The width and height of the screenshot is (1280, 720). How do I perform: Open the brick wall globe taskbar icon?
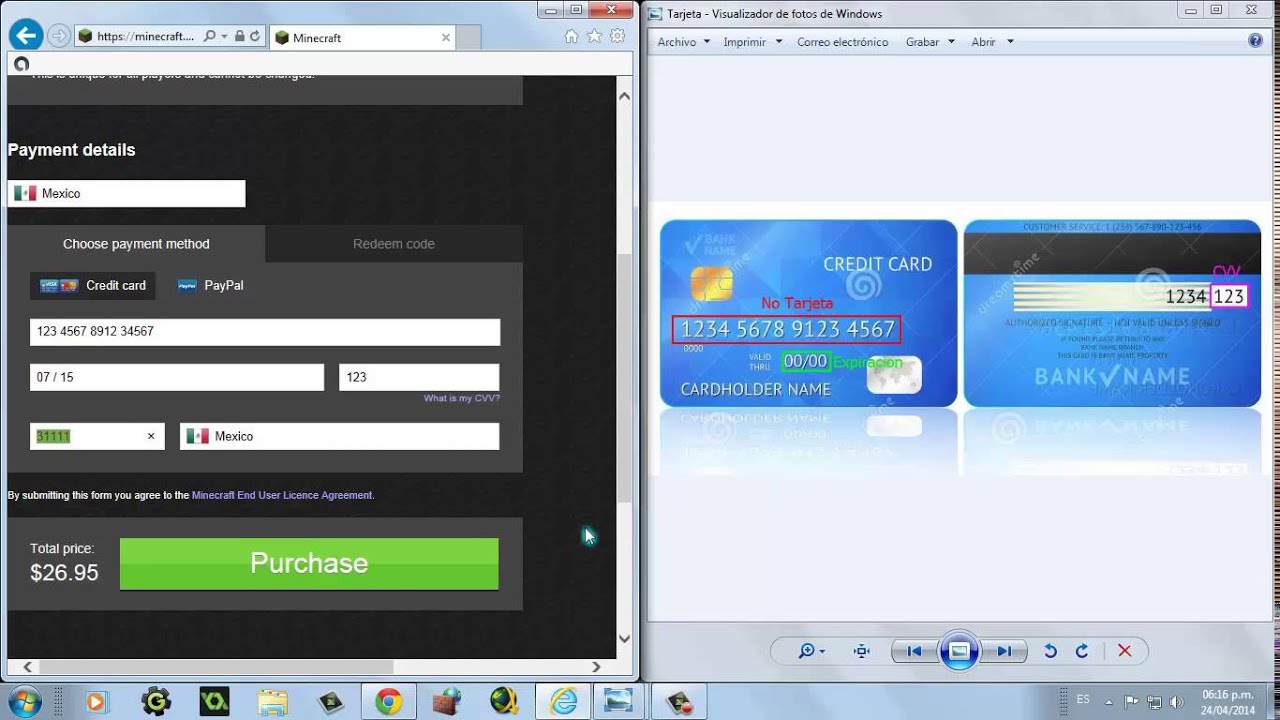pos(447,702)
